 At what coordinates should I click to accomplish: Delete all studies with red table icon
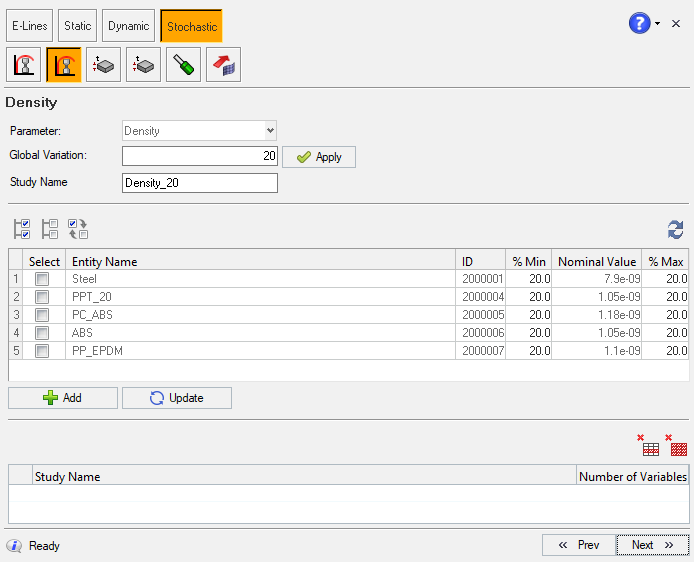click(678, 445)
